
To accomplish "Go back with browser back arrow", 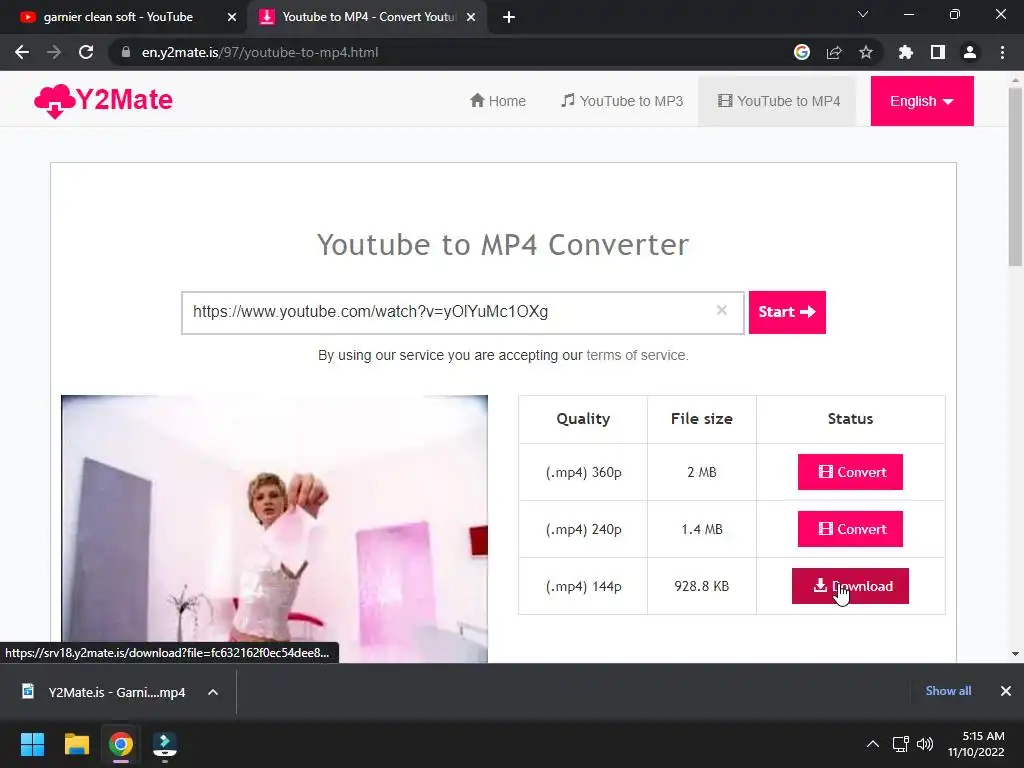I will 22,52.
